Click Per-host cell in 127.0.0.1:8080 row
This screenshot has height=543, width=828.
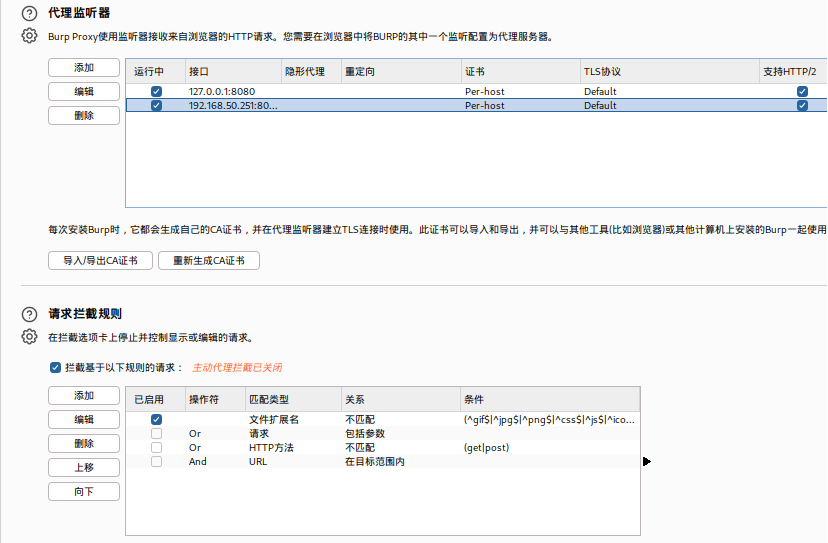click(x=521, y=91)
